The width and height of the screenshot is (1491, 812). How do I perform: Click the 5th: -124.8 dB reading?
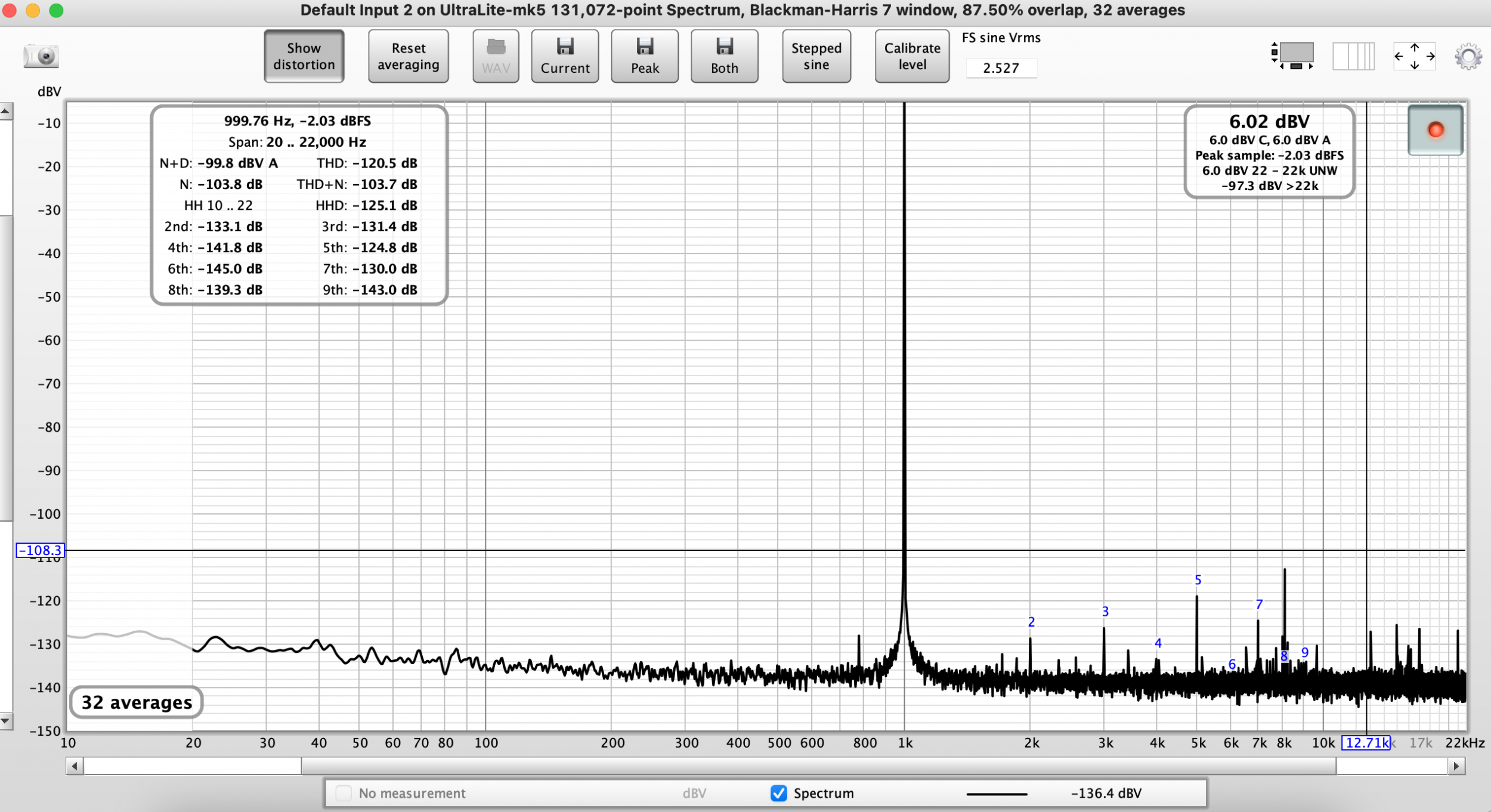coord(370,247)
